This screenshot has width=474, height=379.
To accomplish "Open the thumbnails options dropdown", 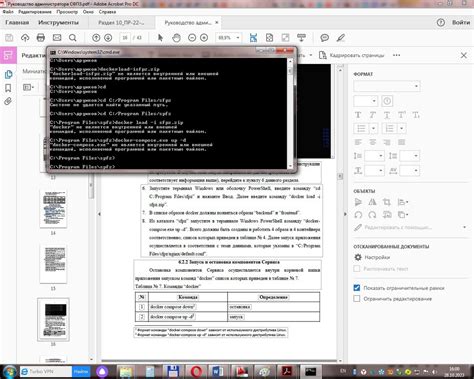I will click(x=29, y=87).
